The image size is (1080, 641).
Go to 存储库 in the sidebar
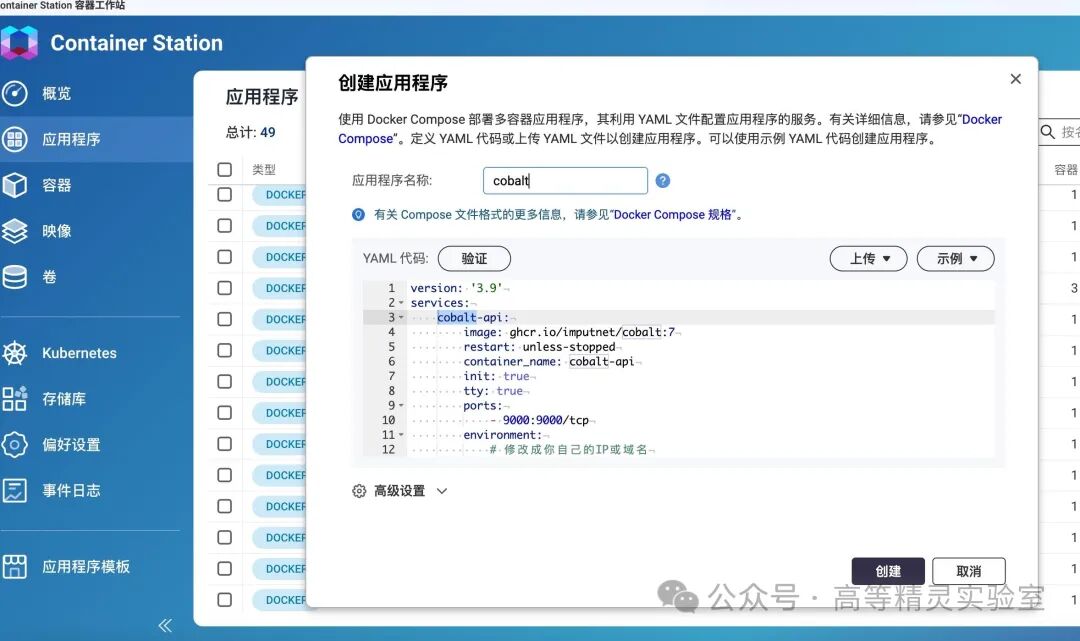coord(64,399)
